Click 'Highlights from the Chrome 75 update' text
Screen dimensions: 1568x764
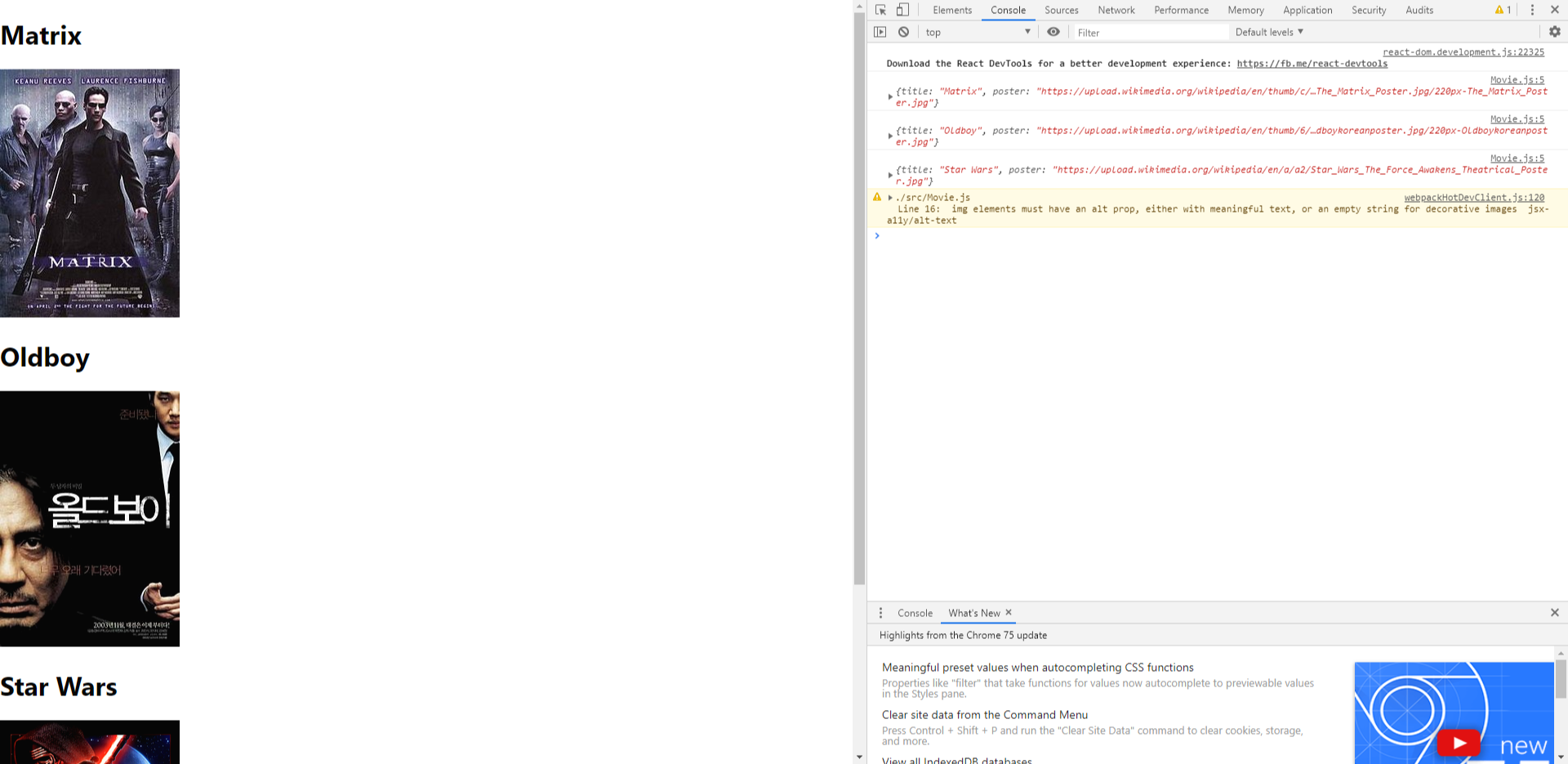tap(963, 635)
